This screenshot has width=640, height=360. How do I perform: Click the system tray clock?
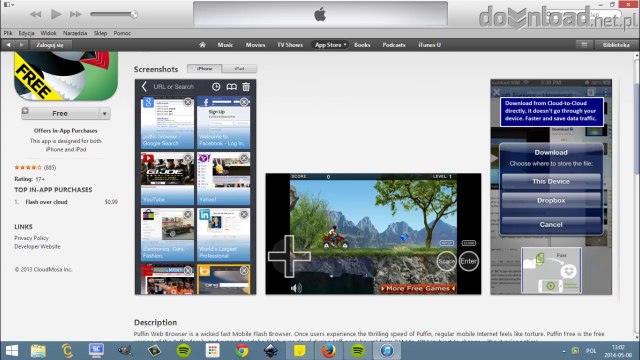click(x=618, y=351)
